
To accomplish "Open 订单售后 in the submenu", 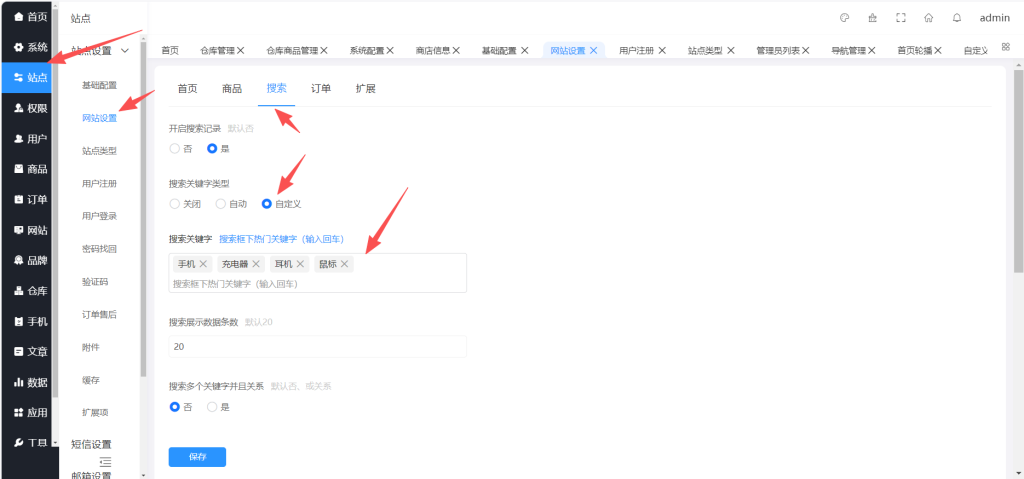I will [99, 314].
